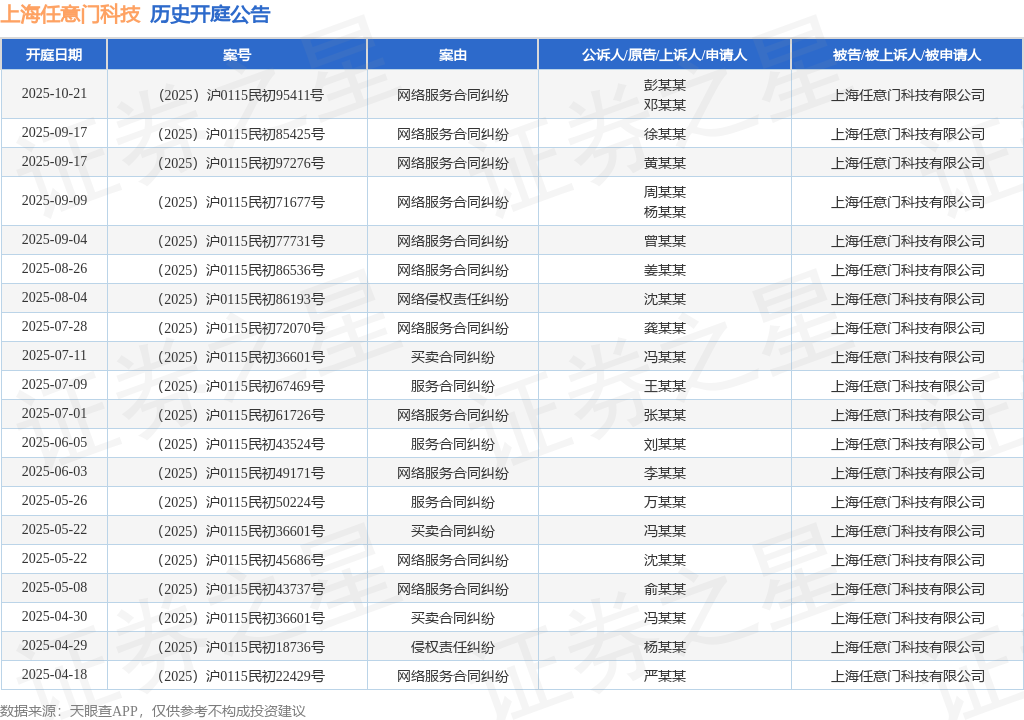Screen dimensions: 1024x720
Task: Click plaintiff 刘某某
Action: tap(665, 444)
